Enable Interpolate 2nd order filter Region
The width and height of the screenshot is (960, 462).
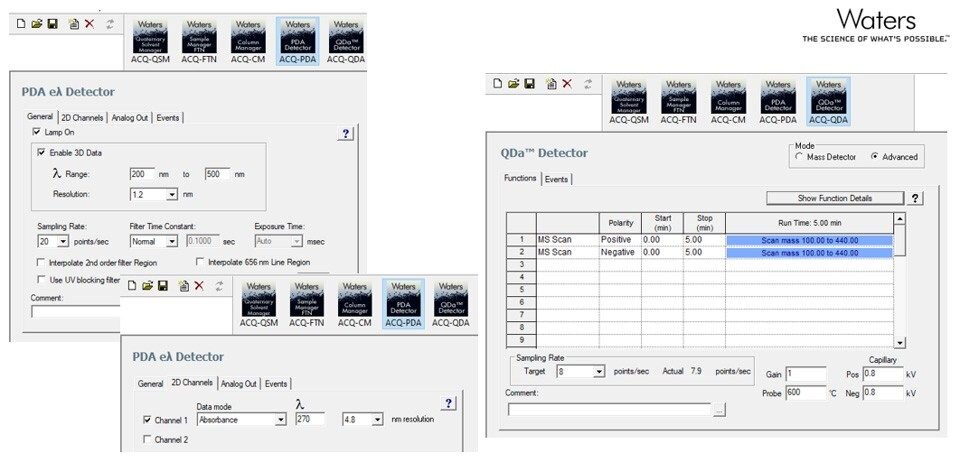tap(41, 263)
